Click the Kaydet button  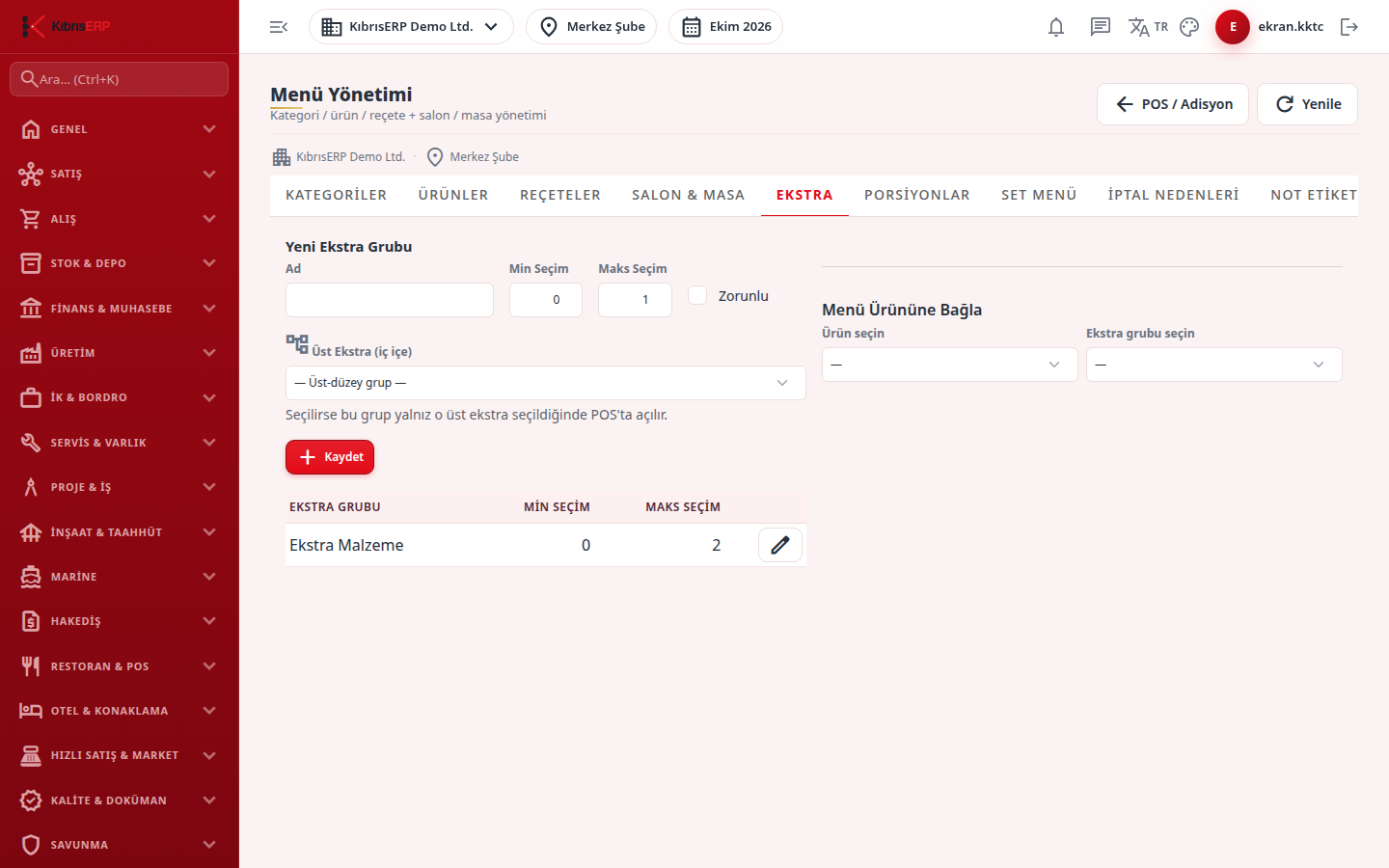point(330,457)
